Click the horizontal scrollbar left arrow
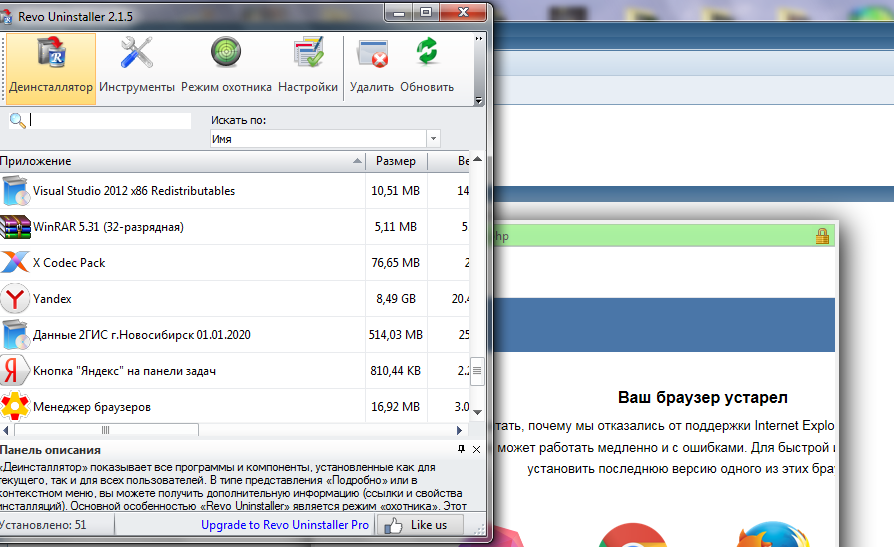The height and width of the screenshot is (547, 894). [6, 430]
